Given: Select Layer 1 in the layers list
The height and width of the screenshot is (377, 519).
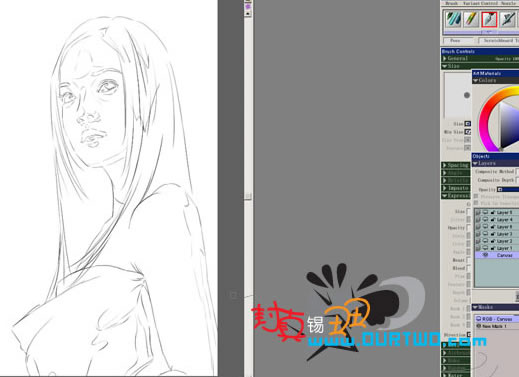Looking at the screenshot, I should coord(497,248).
